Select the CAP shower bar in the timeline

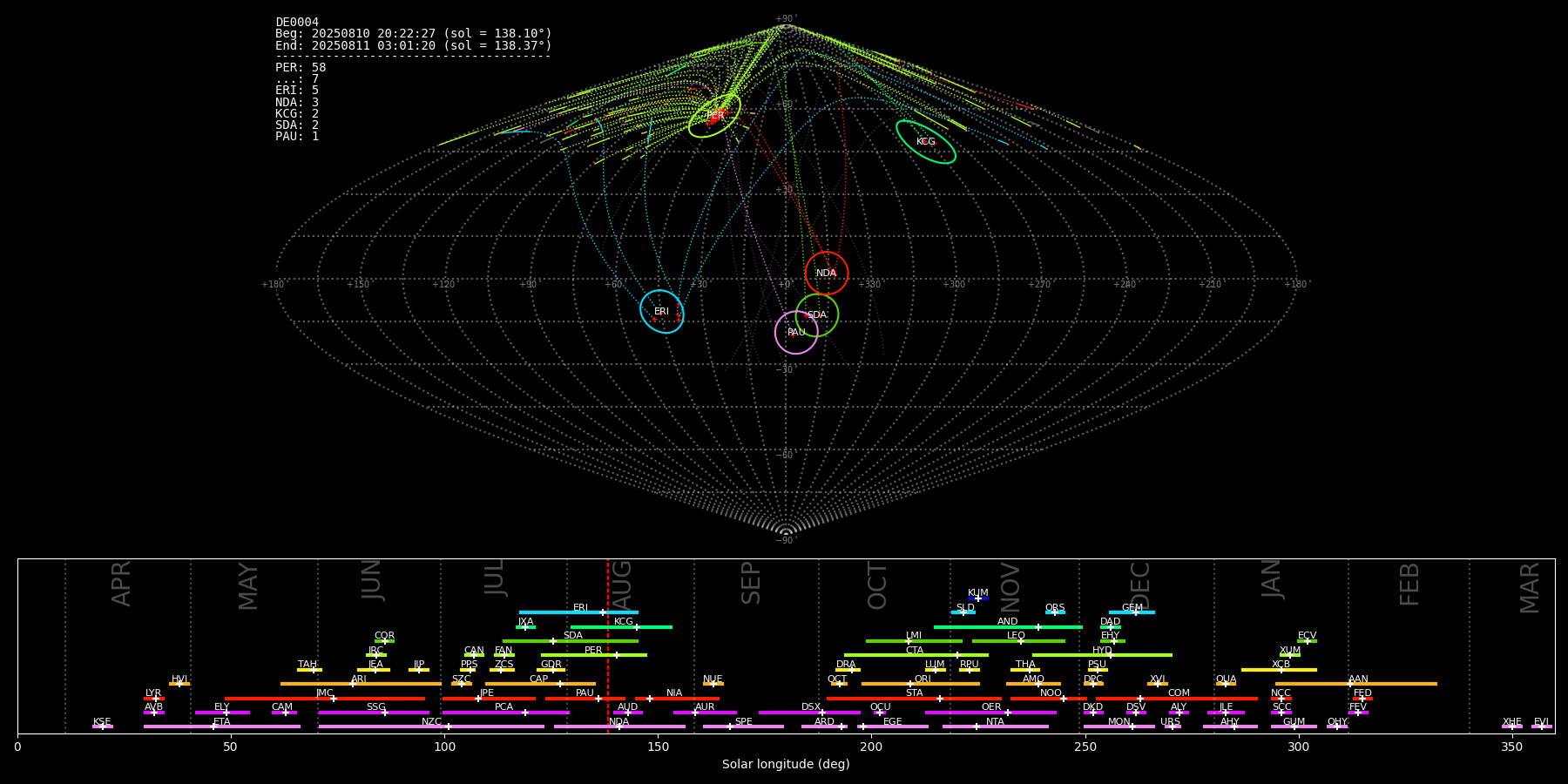click(540, 684)
